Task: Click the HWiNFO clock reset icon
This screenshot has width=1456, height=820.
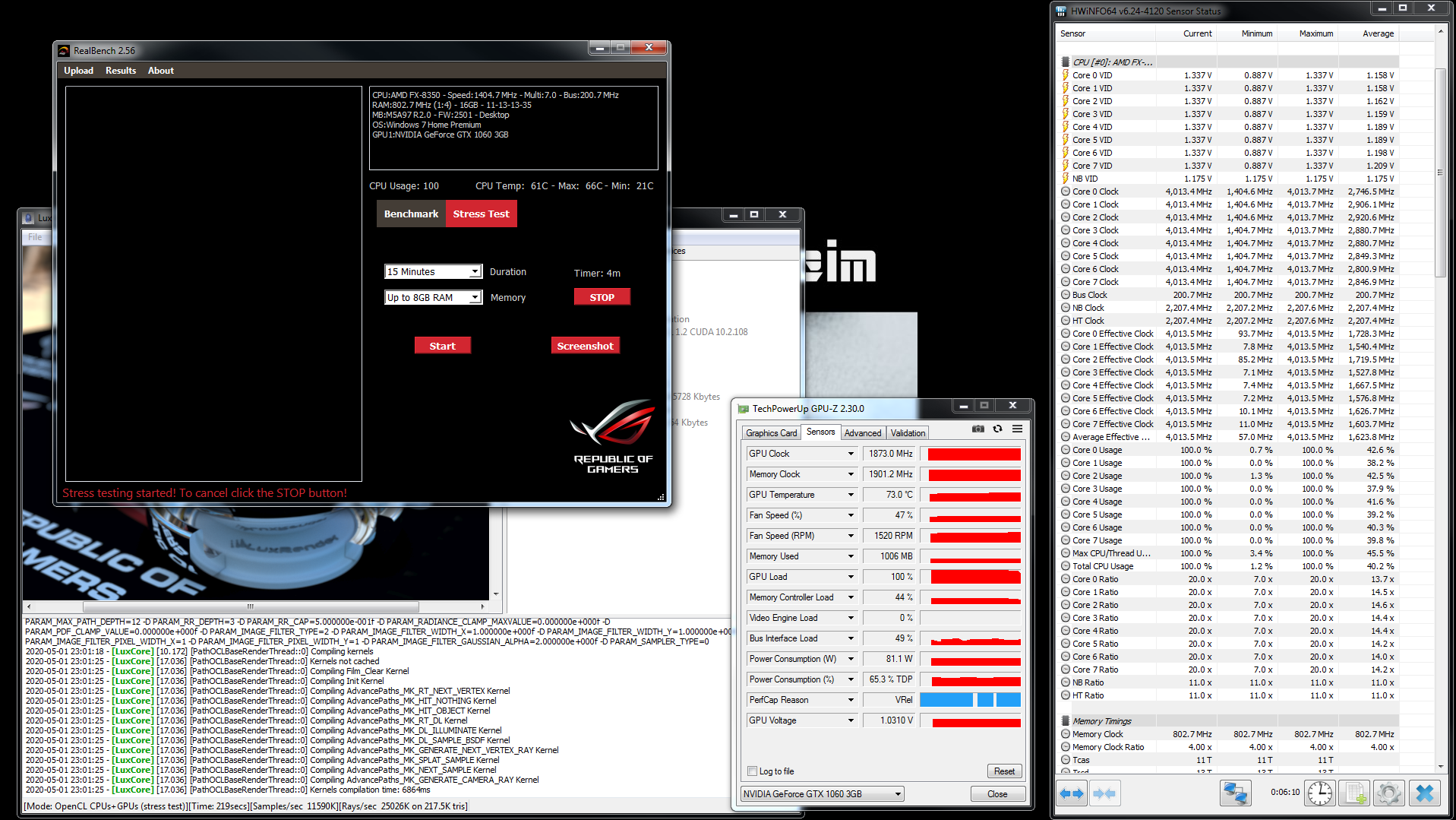Action: click(x=1320, y=793)
